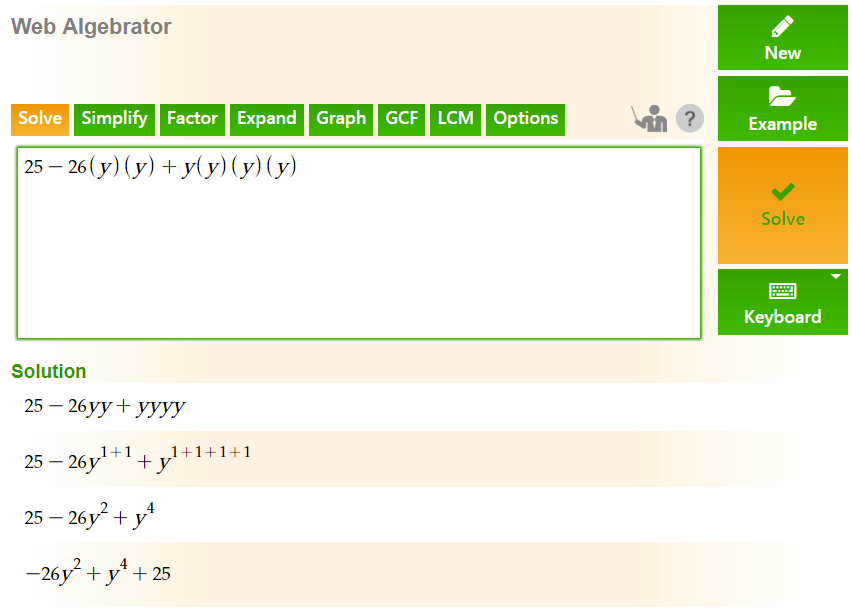The image size is (852, 612).
Task: Choose the LCM tab
Action: coord(455,119)
